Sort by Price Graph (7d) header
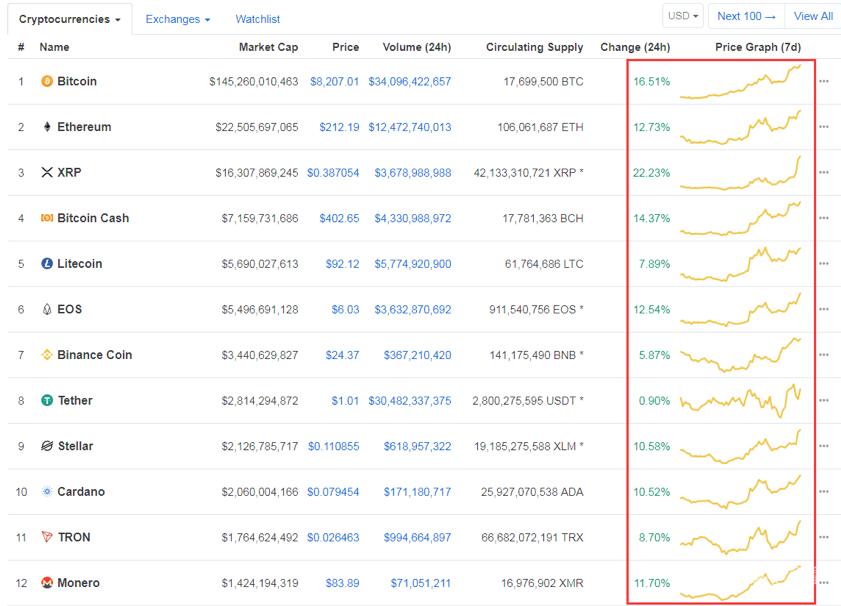Image resolution: width=841 pixels, height=606 pixels. (758, 47)
